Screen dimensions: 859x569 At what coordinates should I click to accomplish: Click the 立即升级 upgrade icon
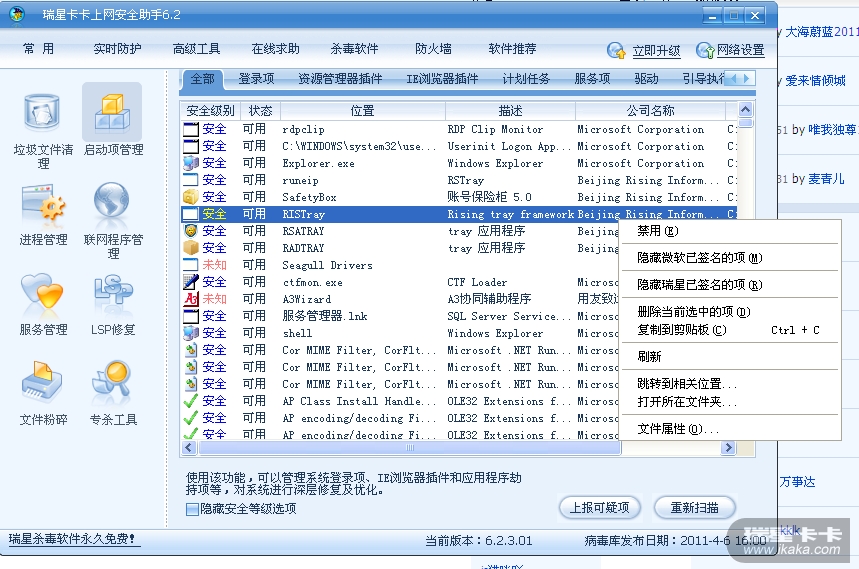pyautogui.click(x=616, y=50)
